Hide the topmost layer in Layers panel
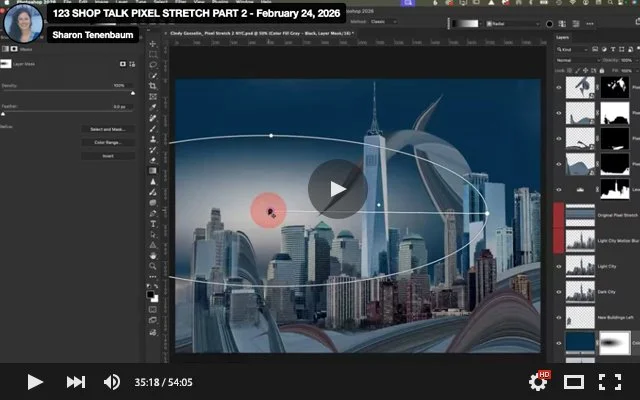 point(559,87)
